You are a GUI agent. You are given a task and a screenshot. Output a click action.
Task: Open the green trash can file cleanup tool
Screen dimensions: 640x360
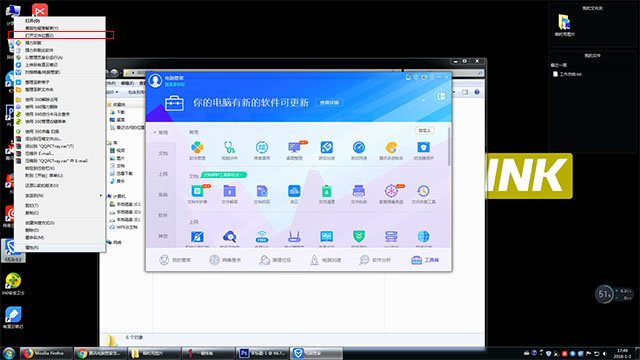tap(327, 191)
